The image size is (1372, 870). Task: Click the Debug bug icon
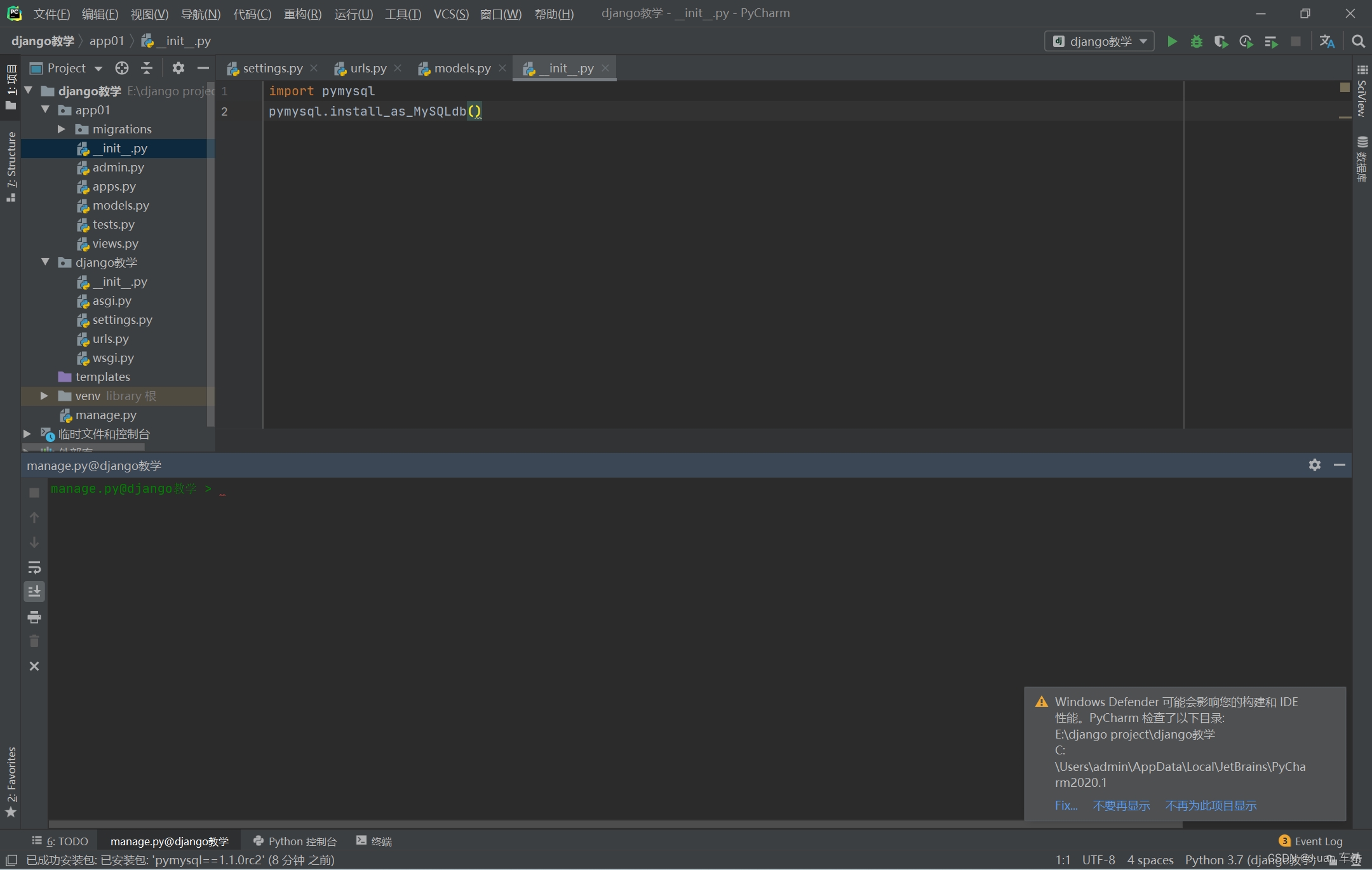tap(1196, 41)
